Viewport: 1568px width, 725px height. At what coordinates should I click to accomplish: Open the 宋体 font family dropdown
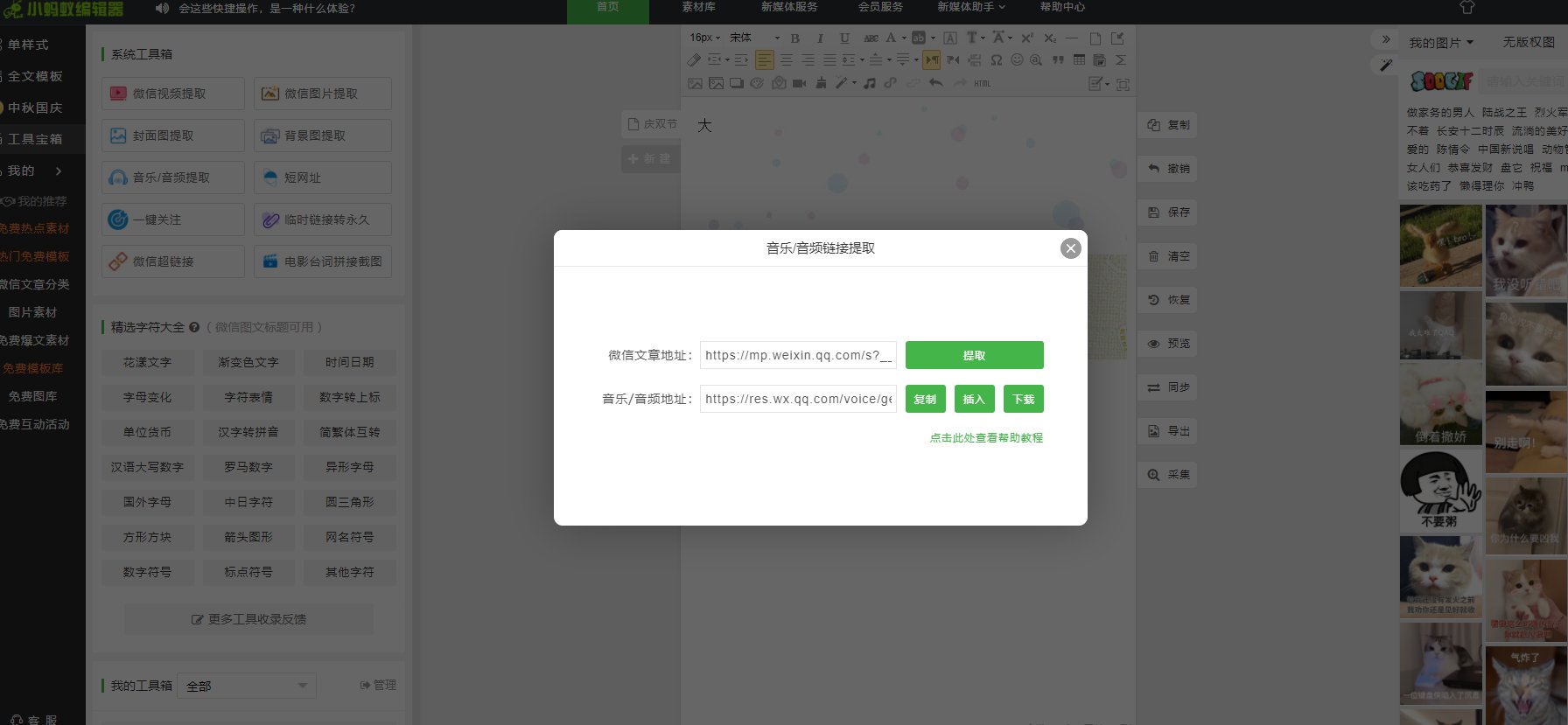click(754, 38)
